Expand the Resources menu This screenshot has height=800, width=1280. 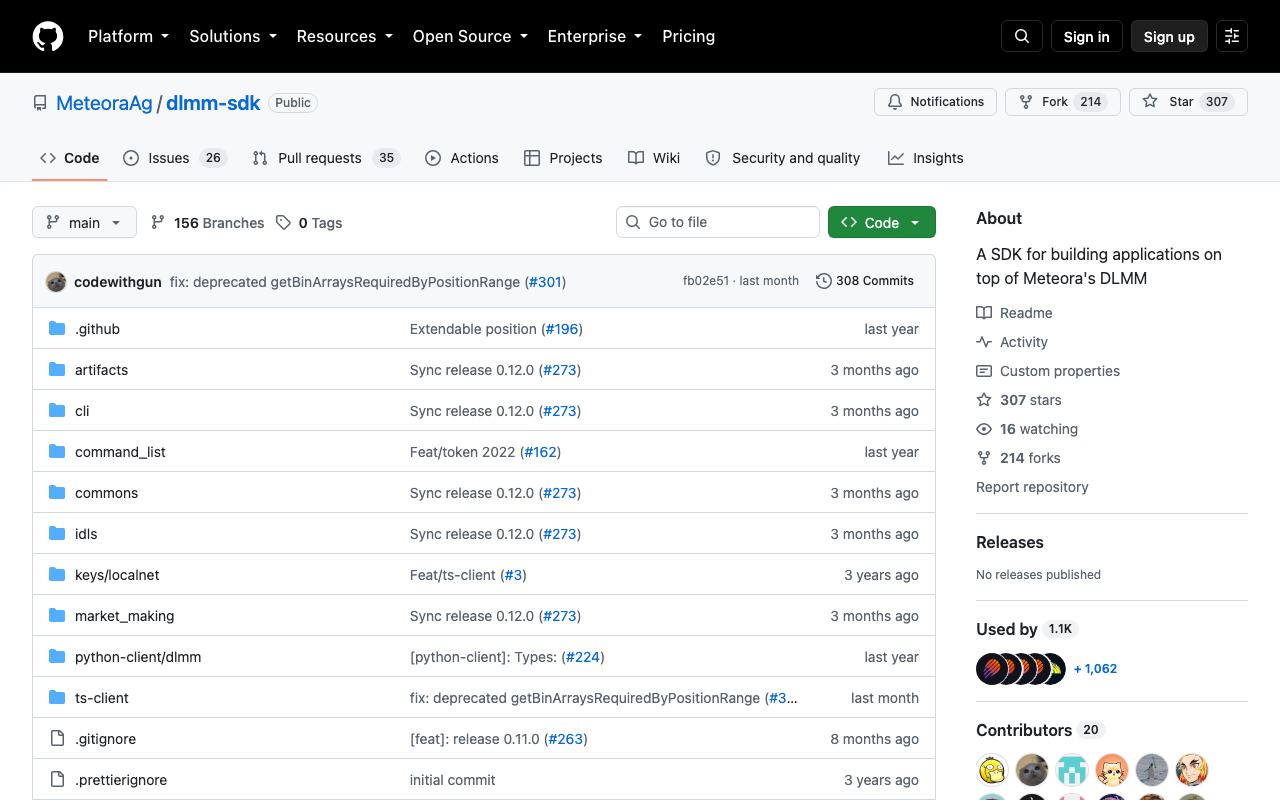pyautogui.click(x=344, y=36)
